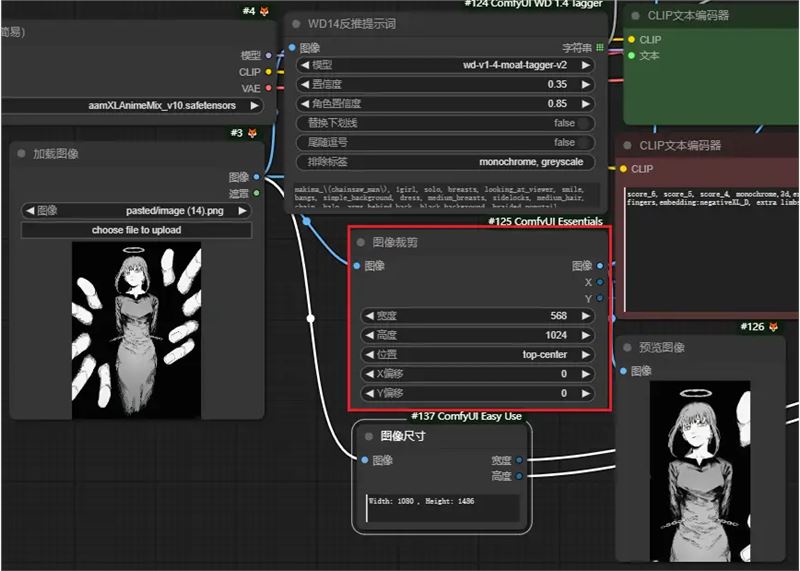
Task: Click the Width: 1080 Height text box
Action: click(x=443, y=508)
